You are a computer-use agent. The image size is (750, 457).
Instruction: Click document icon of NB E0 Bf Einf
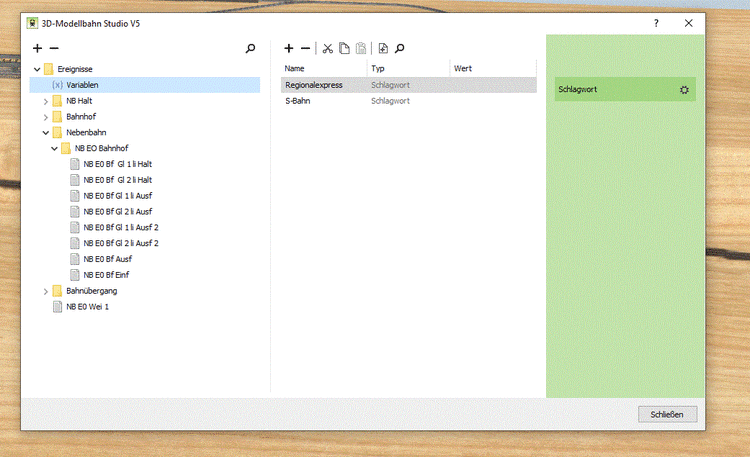pos(75,275)
